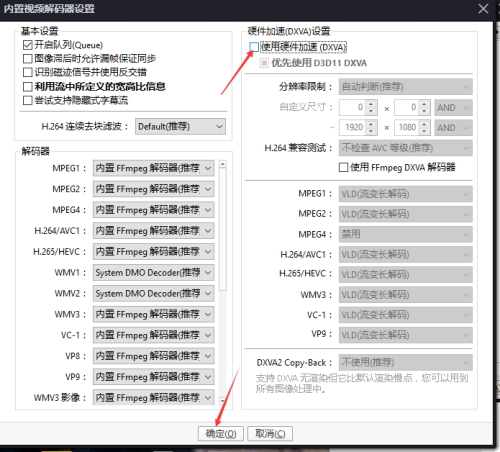Click the 确定(O) button

(x=221, y=433)
